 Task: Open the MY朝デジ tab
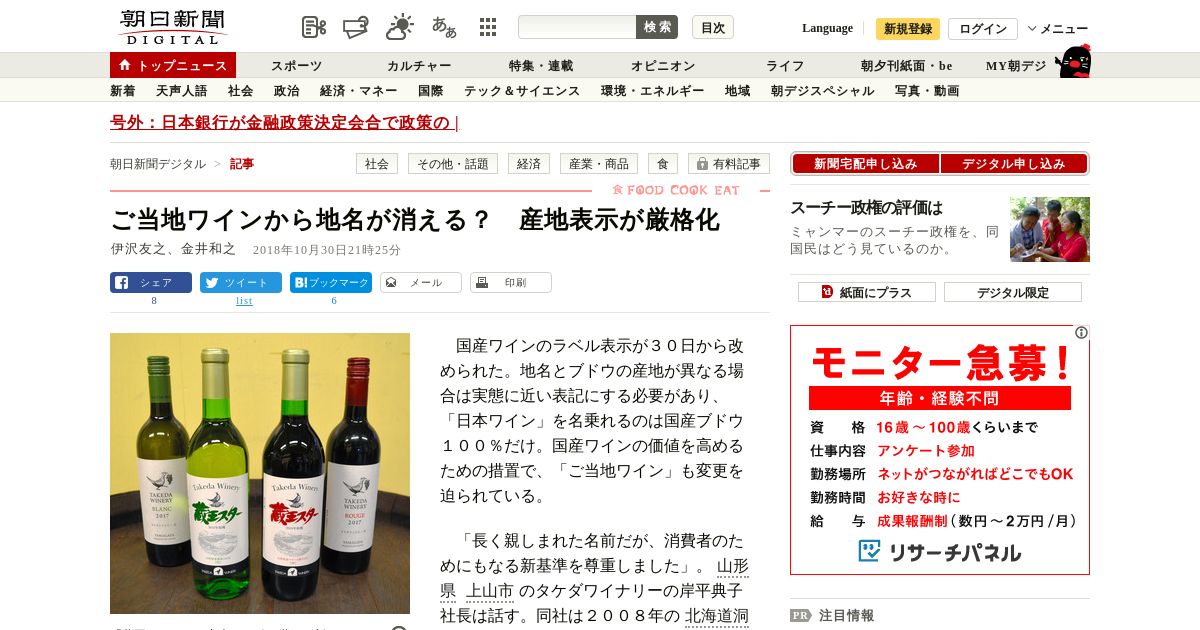[x=1016, y=65]
